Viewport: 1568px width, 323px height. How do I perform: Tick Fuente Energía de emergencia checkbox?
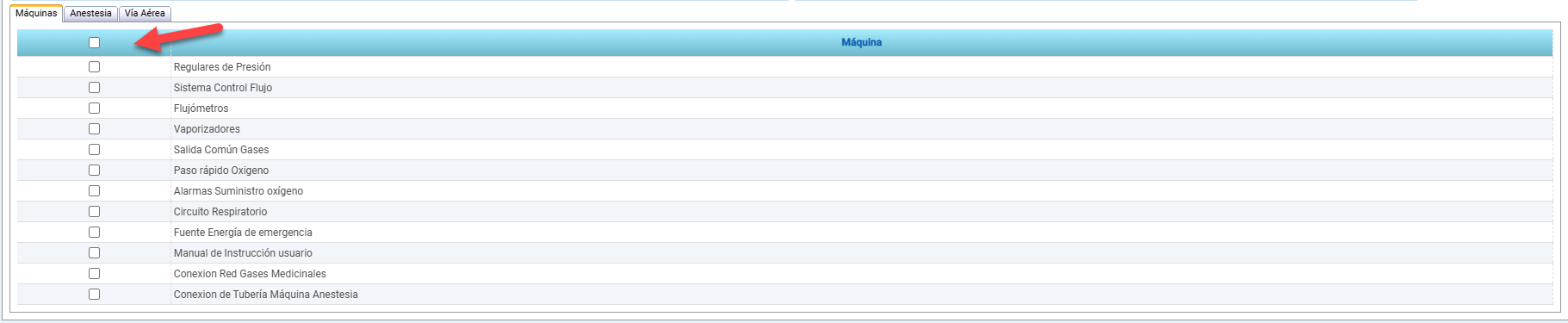point(94,232)
